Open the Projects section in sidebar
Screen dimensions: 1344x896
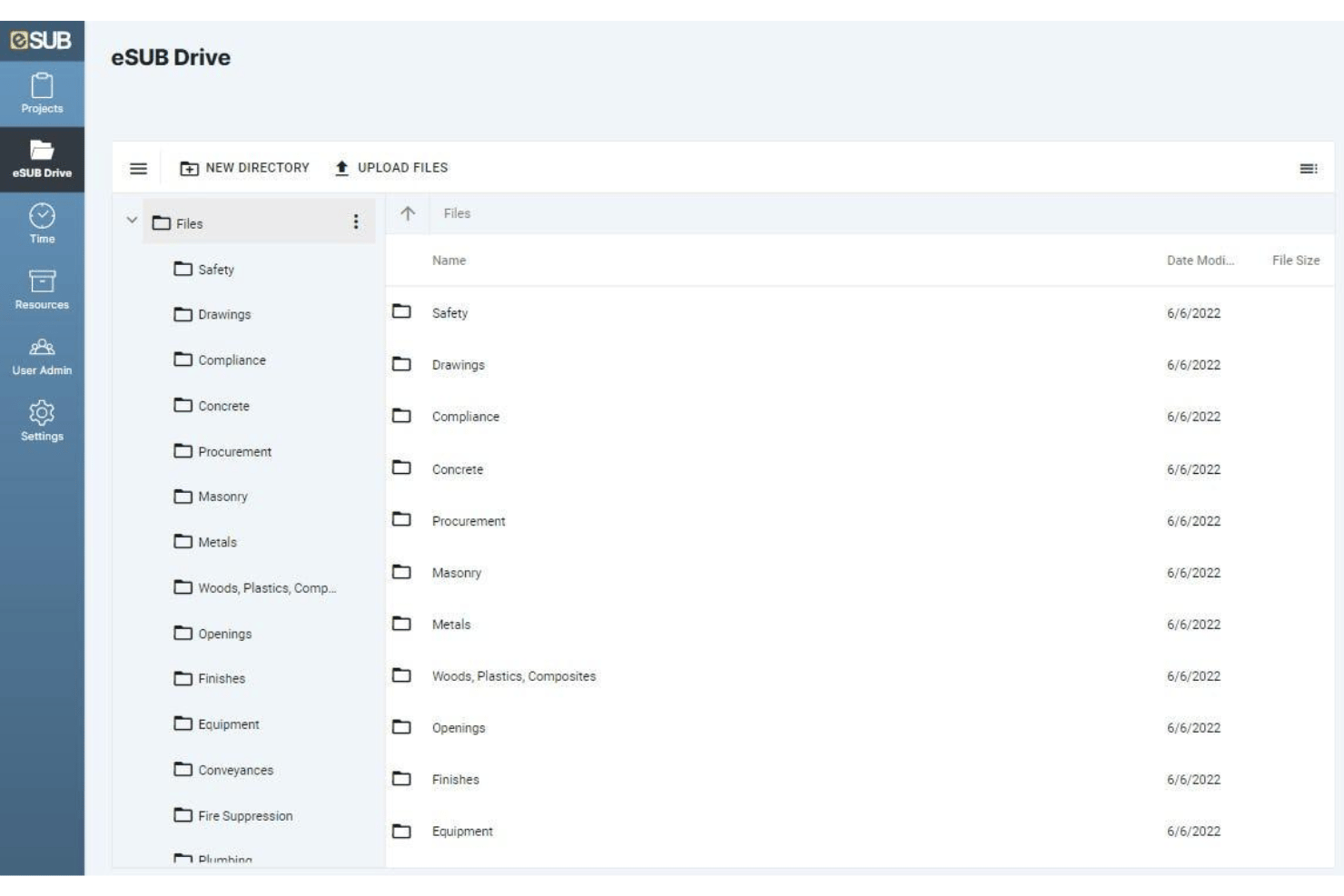click(x=42, y=94)
